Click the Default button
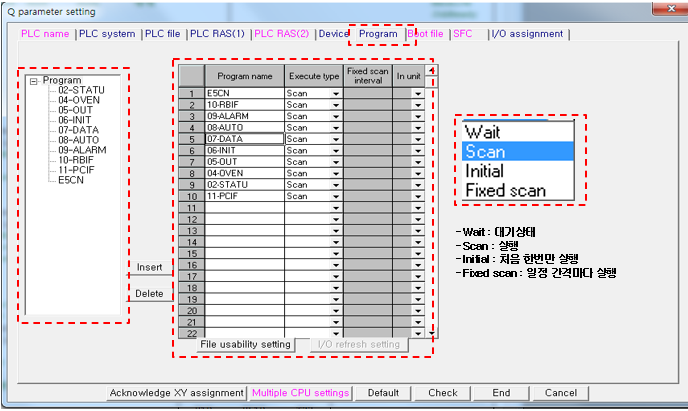The image size is (688, 411). click(383, 393)
